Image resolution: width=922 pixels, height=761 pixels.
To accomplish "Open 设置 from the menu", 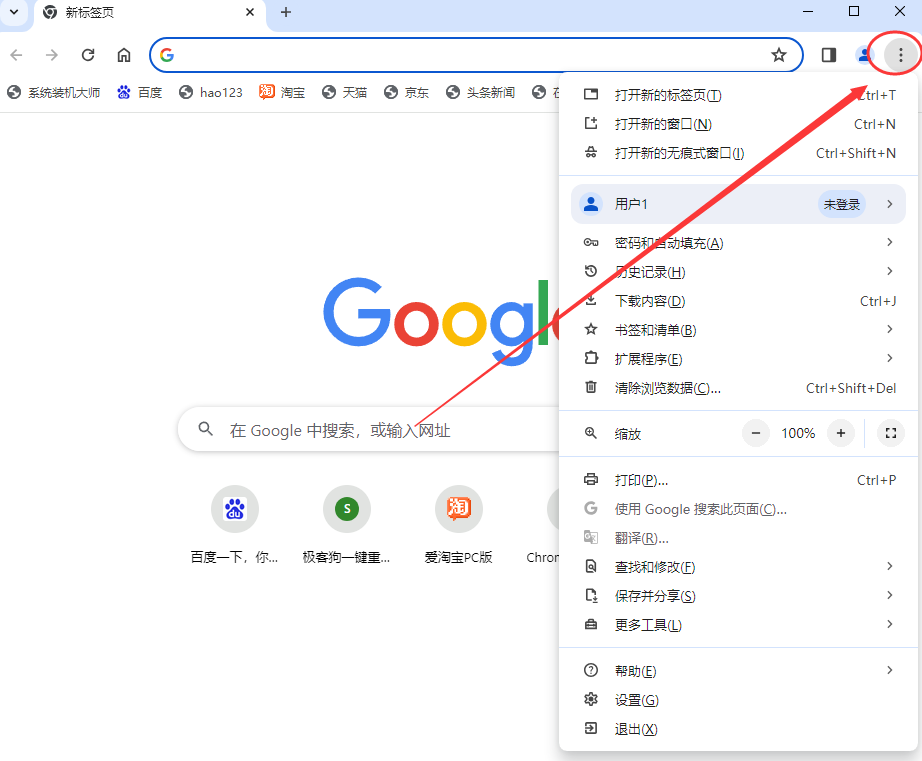I will tap(740, 700).
